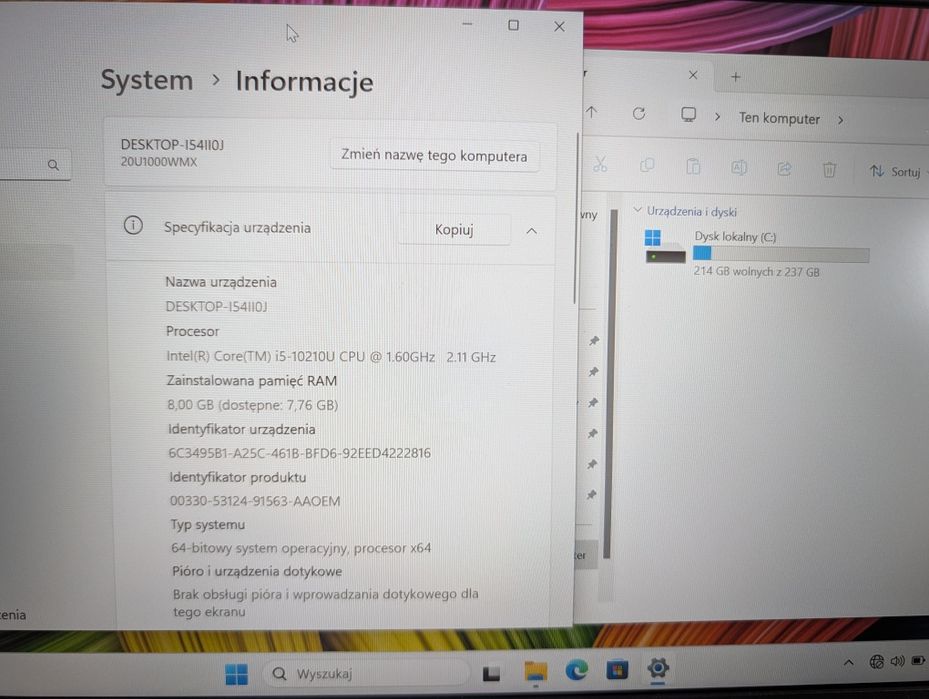The width and height of the screenshot is (929, 699).
Task: Click the Share icon in Explorer toolbar
Action: [x=784, y=169]
